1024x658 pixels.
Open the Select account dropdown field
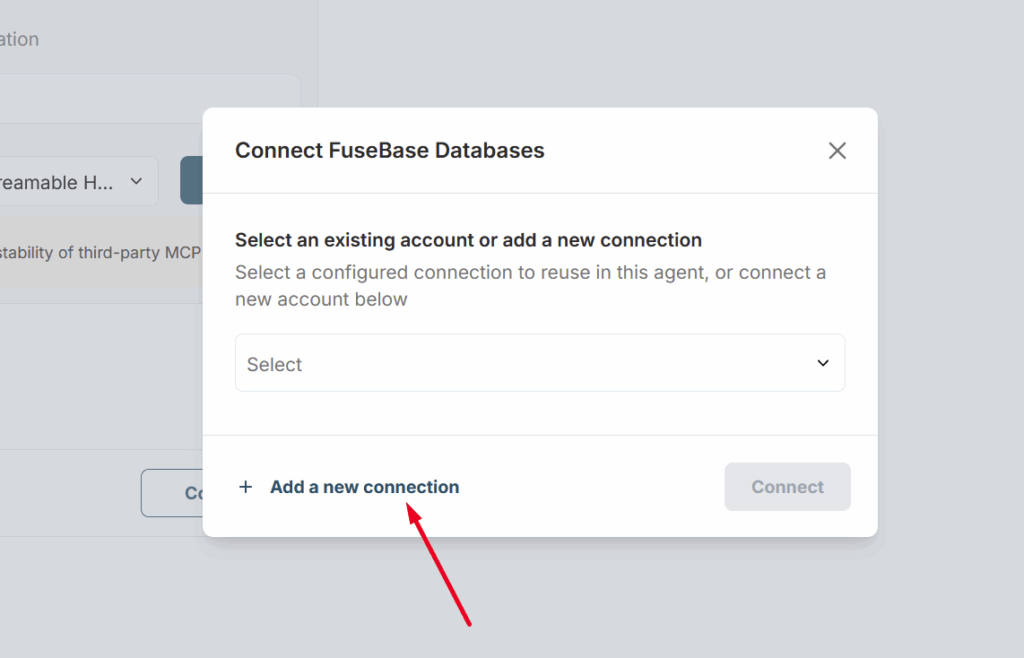(540, 363)
